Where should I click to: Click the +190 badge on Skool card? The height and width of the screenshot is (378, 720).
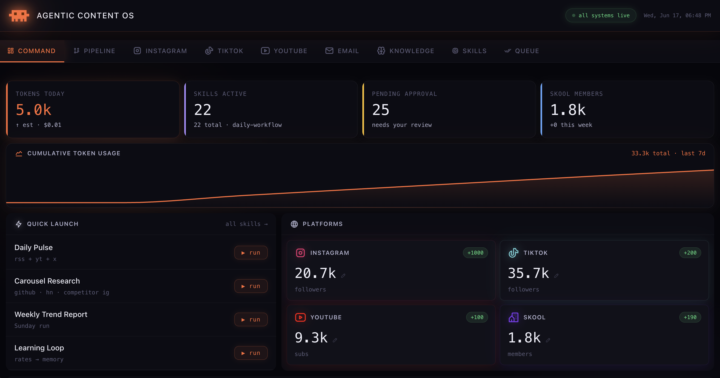pos(690,317)
